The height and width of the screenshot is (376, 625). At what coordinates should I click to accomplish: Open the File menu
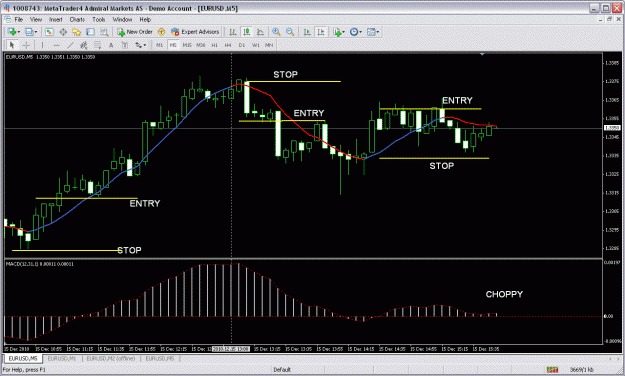click(19, 19)
